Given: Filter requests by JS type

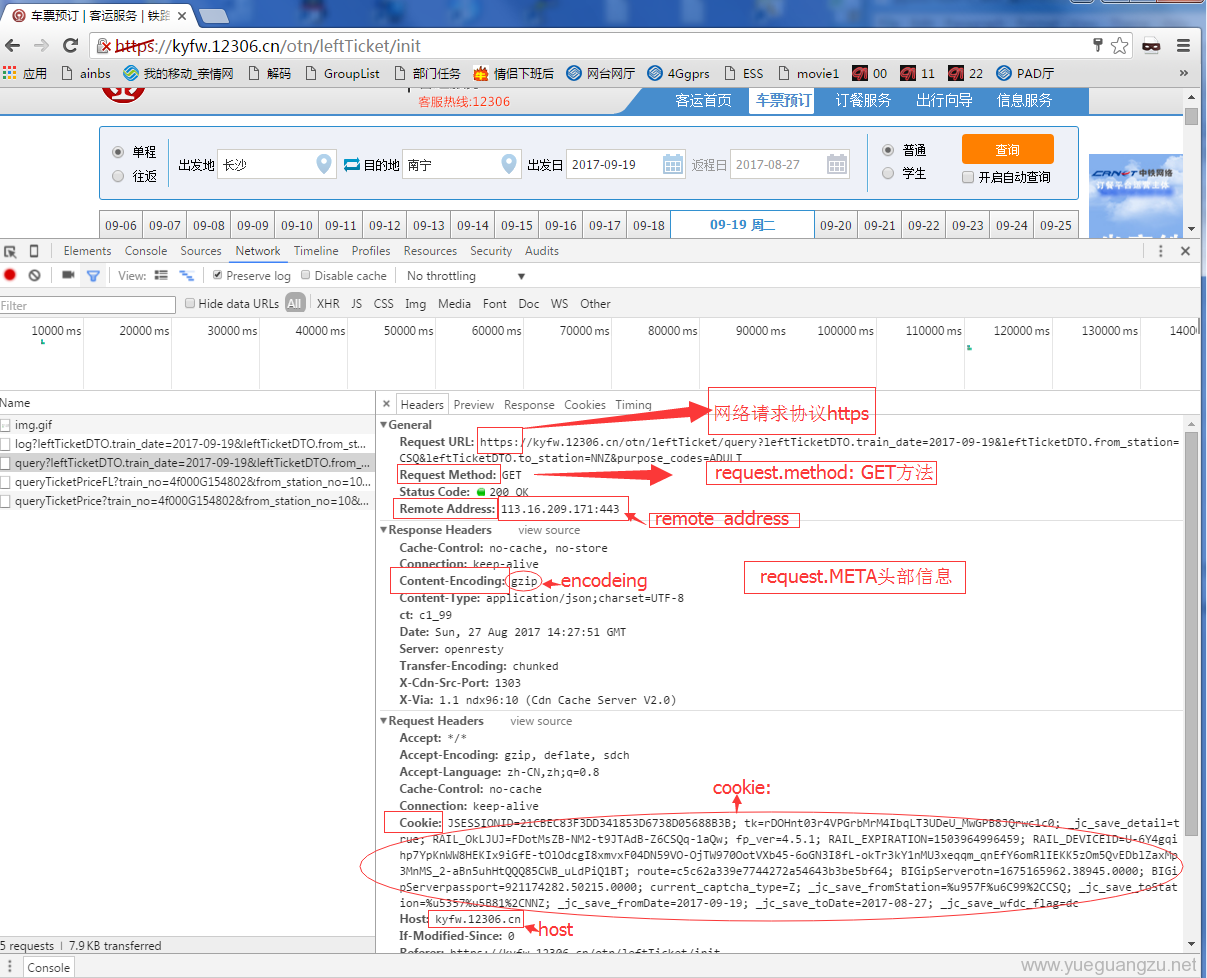Looking at the screenshot, I should (x=357, y=303).
